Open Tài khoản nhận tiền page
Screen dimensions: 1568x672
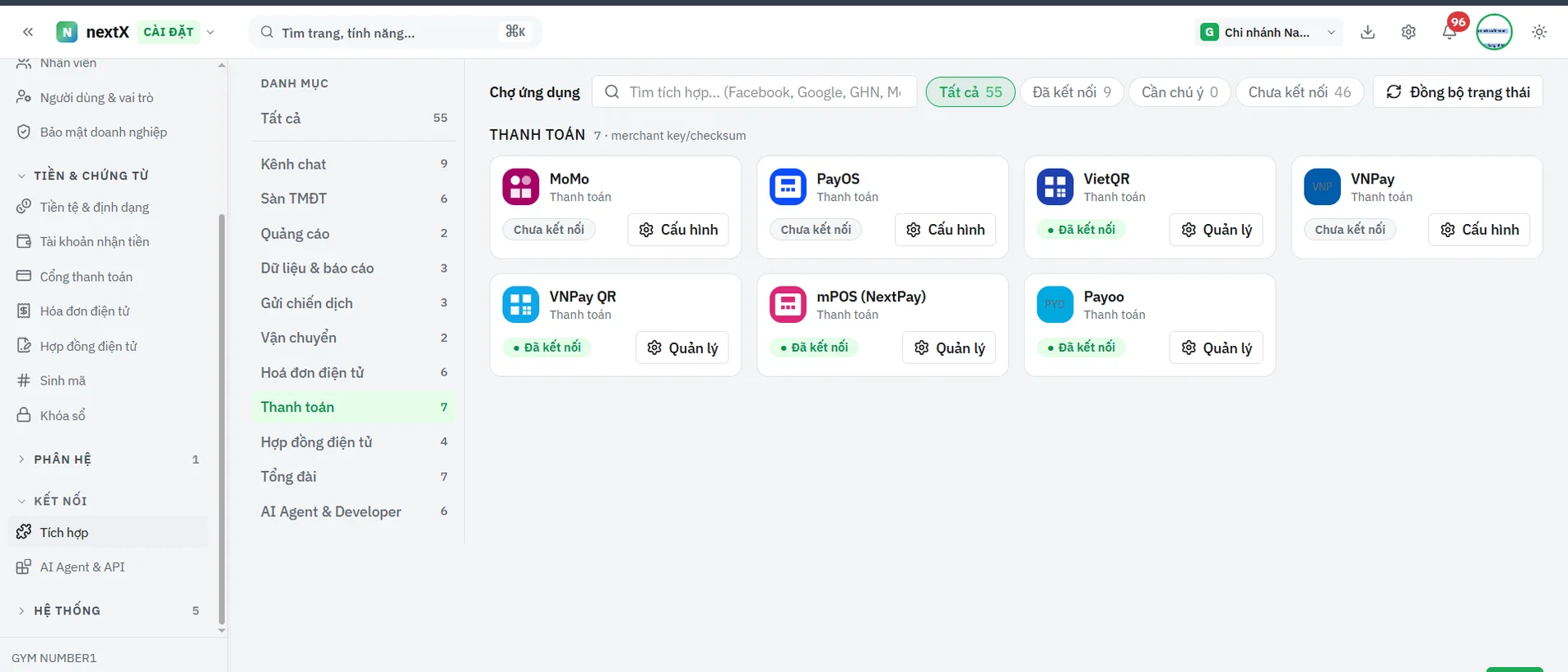point(108,241)
